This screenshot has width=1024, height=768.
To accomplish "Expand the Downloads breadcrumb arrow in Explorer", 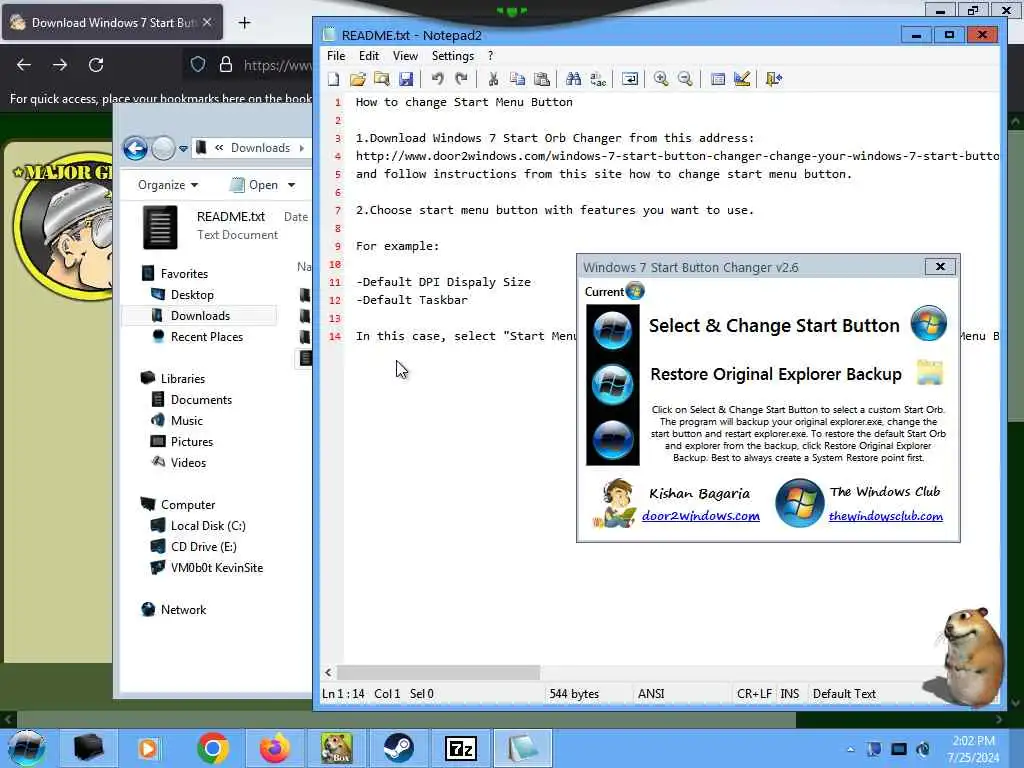I will coord(302,148).
